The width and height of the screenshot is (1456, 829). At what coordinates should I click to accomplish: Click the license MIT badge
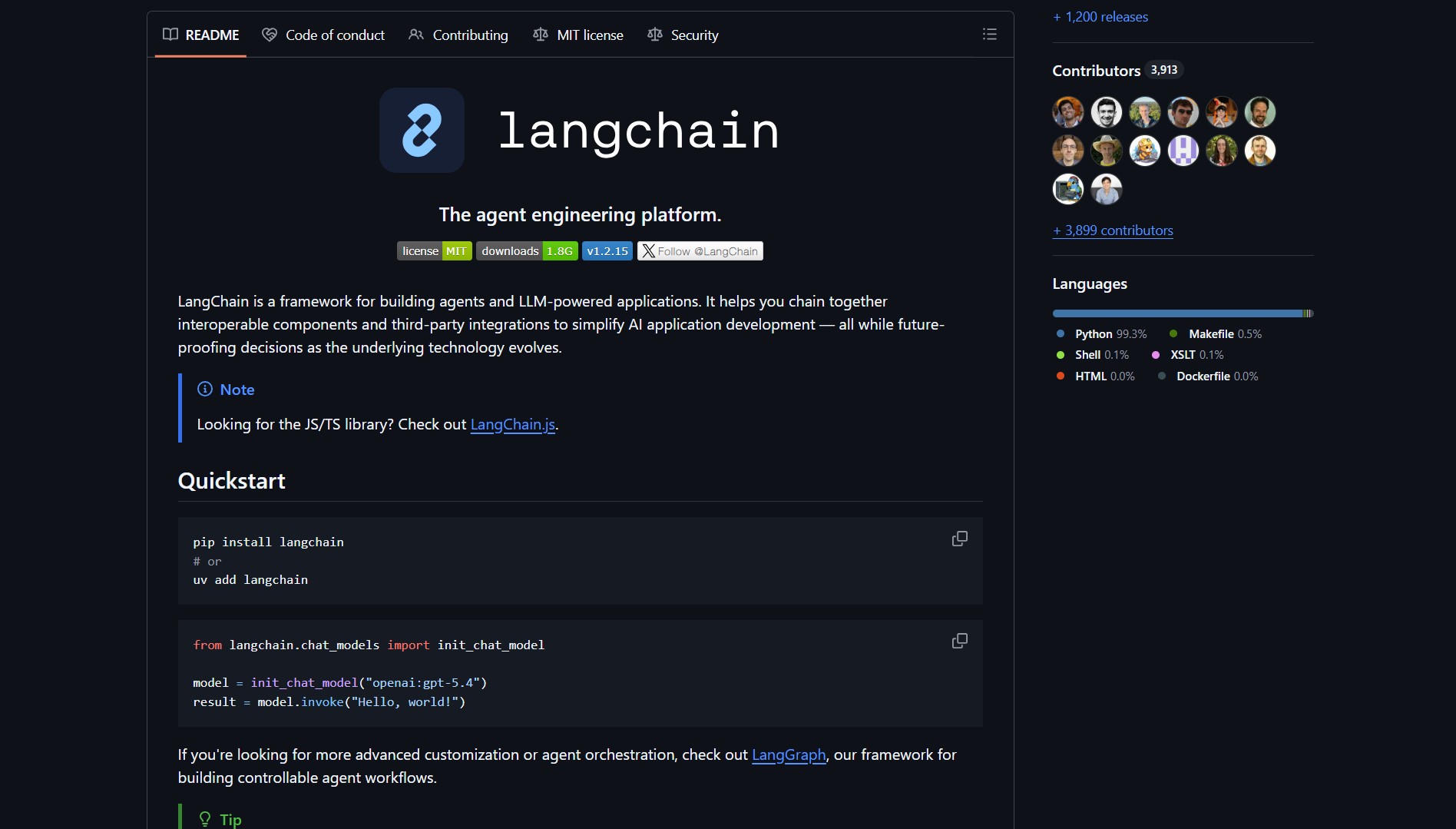coord(434,251)
